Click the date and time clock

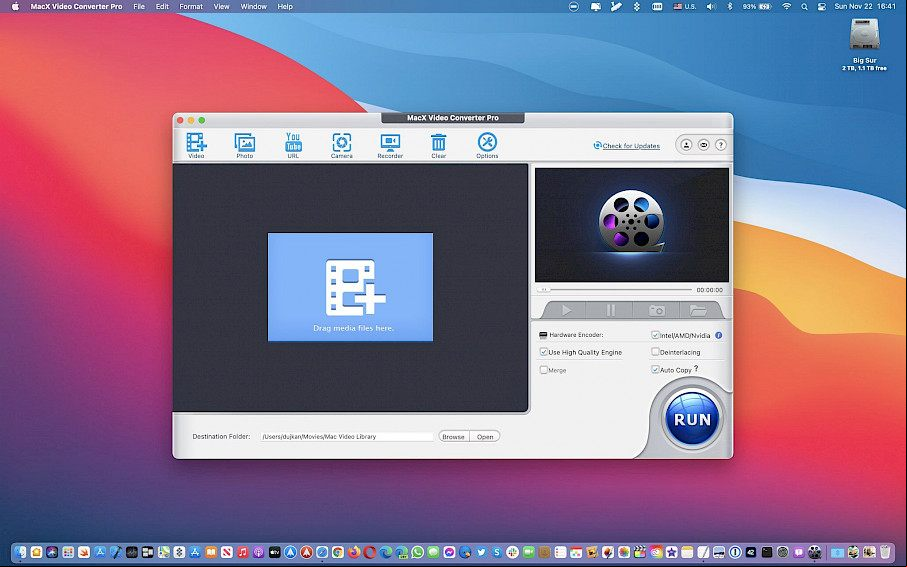(x=865, y=6)
